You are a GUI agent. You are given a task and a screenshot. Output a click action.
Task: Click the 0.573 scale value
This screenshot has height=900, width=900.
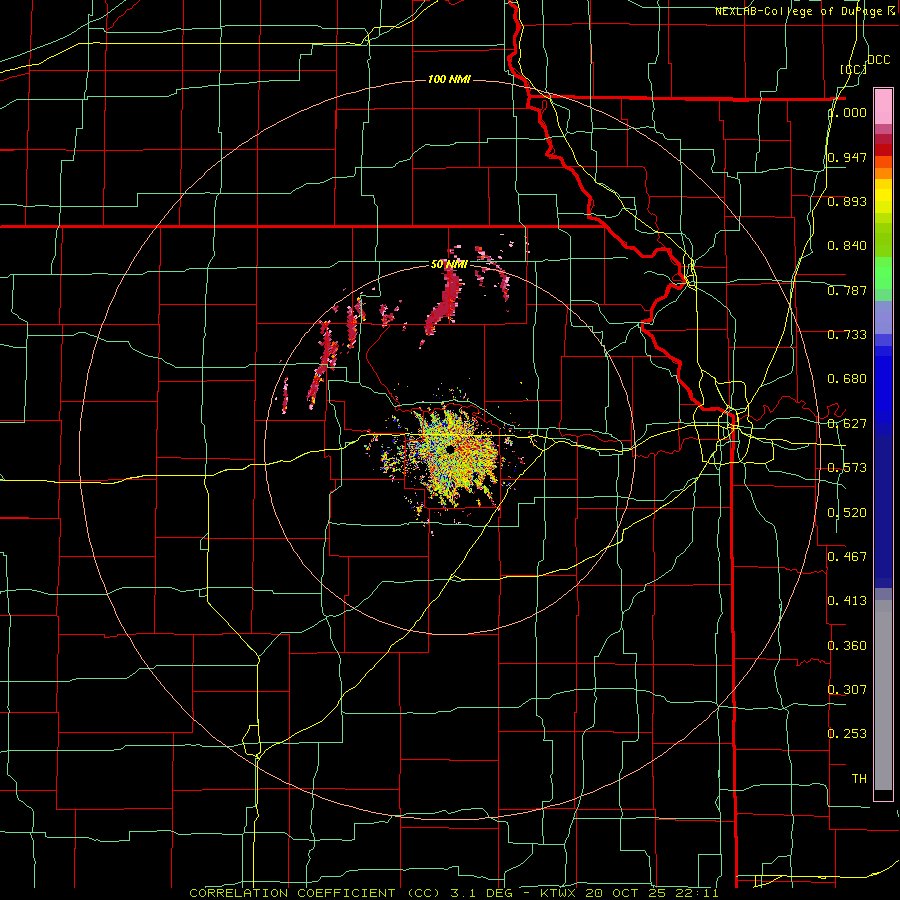coord(847,468)
